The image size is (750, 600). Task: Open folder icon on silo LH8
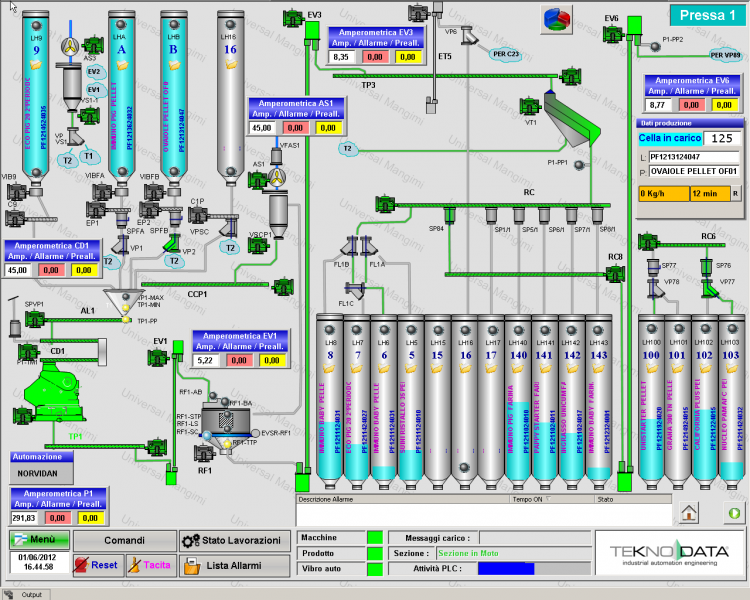pos(329,368)
